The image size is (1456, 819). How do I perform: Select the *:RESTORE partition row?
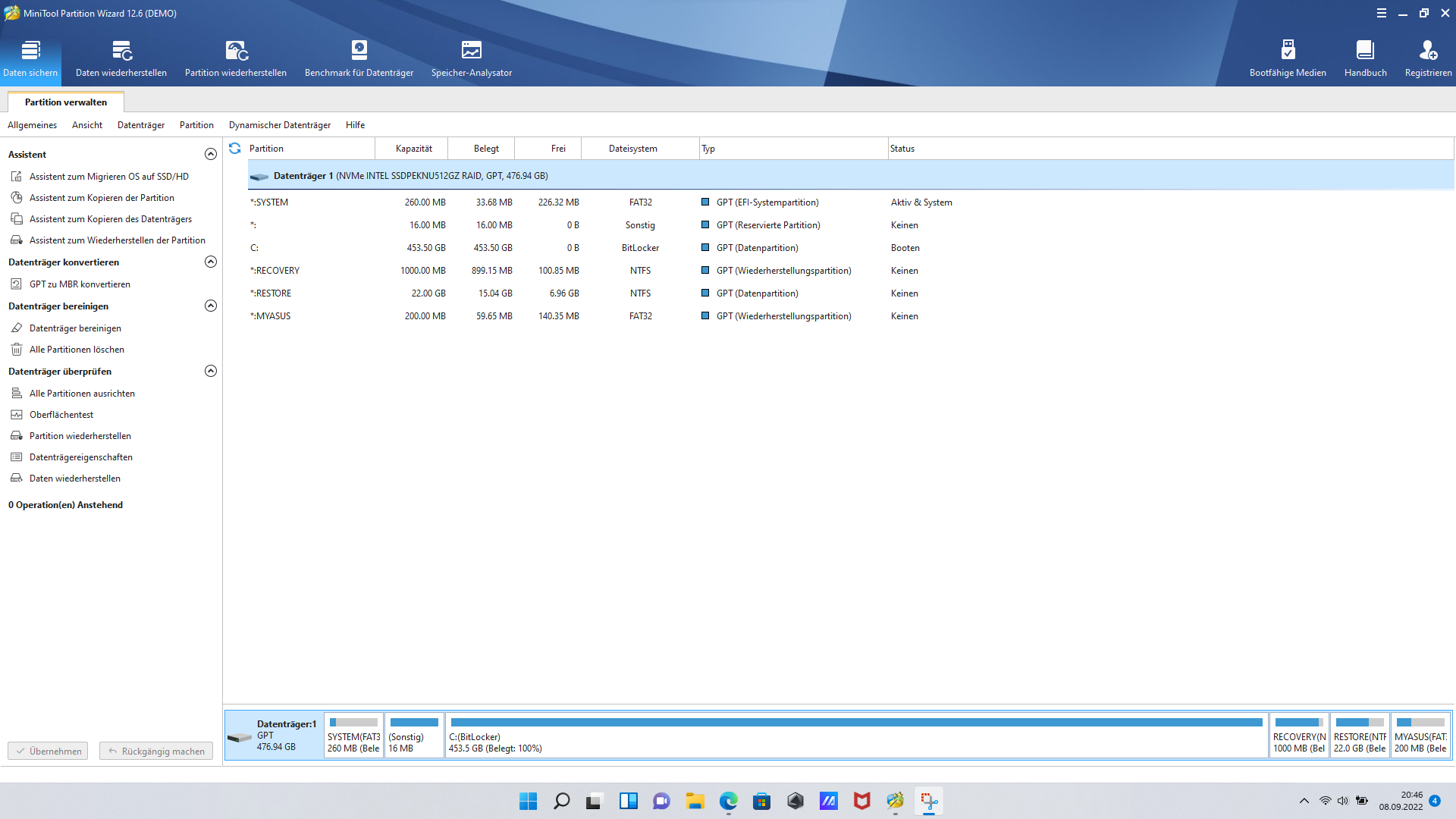point(851,293)
